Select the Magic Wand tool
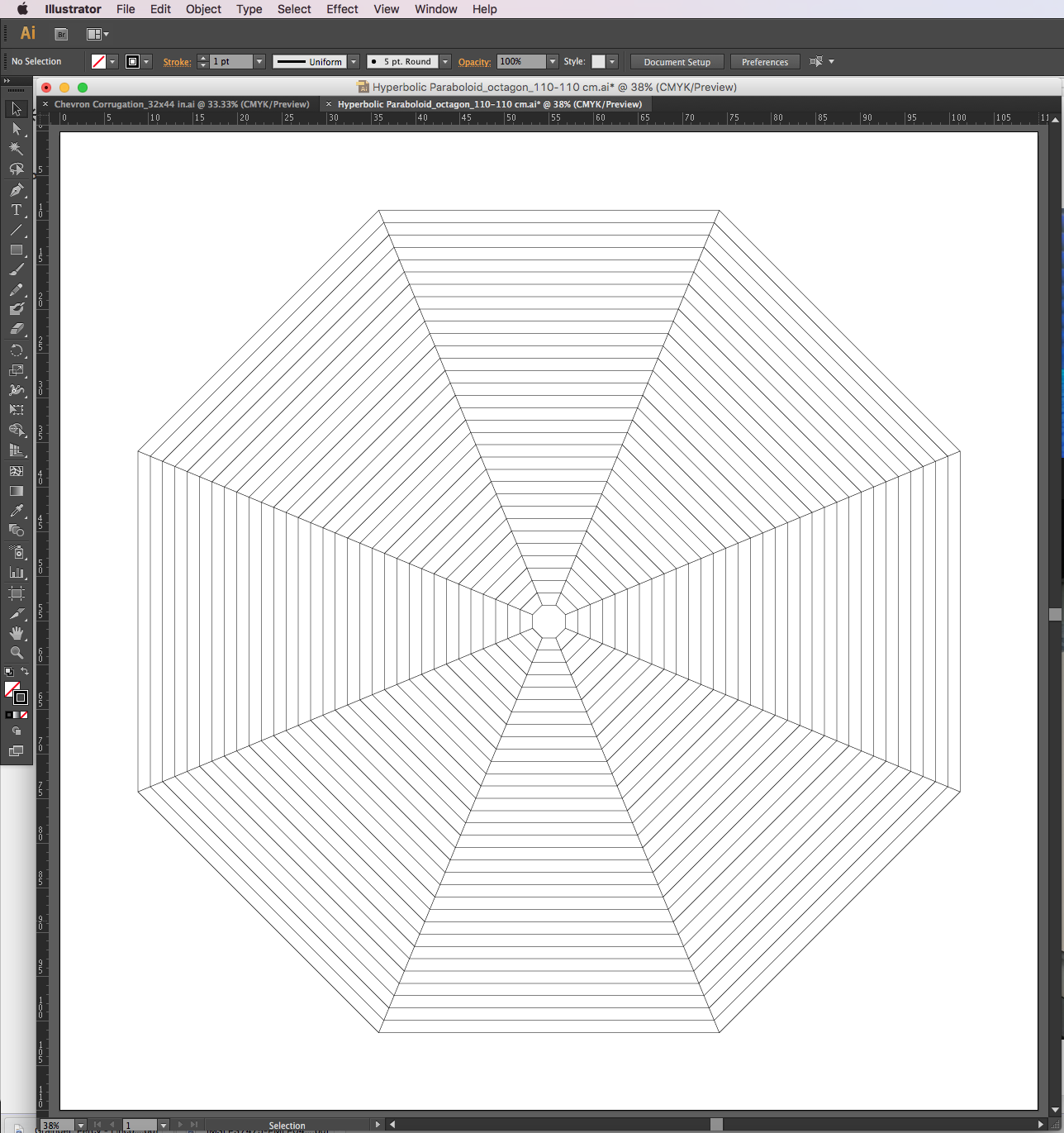 tap(16, 149)
